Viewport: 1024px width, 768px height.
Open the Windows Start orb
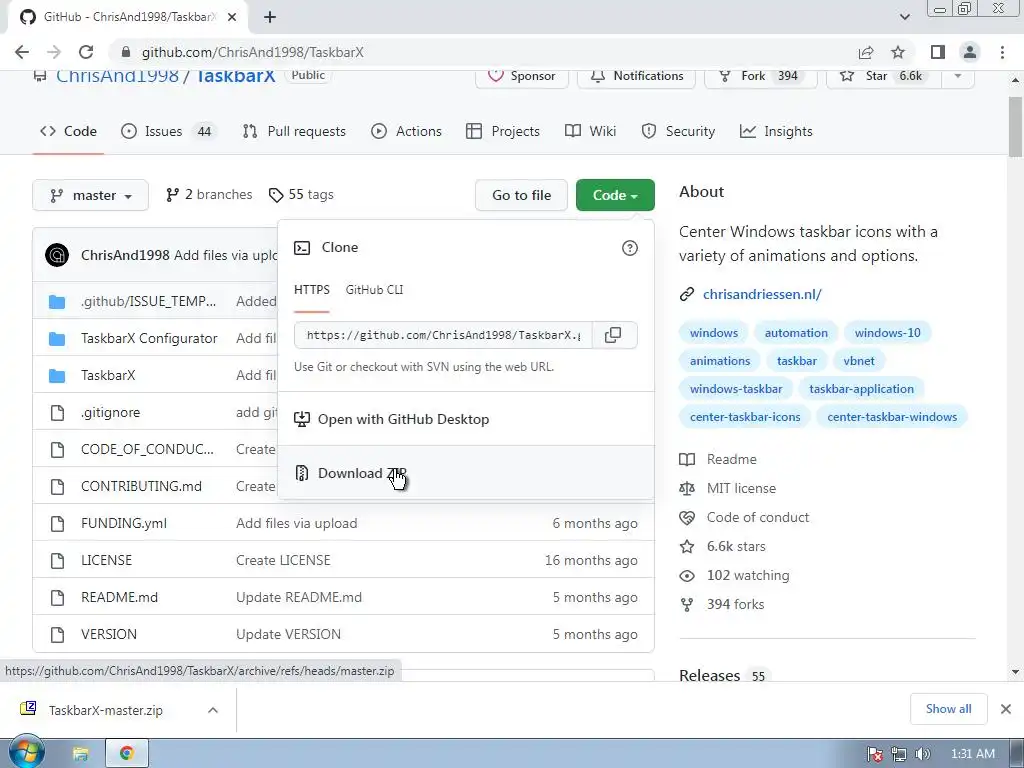27,752
